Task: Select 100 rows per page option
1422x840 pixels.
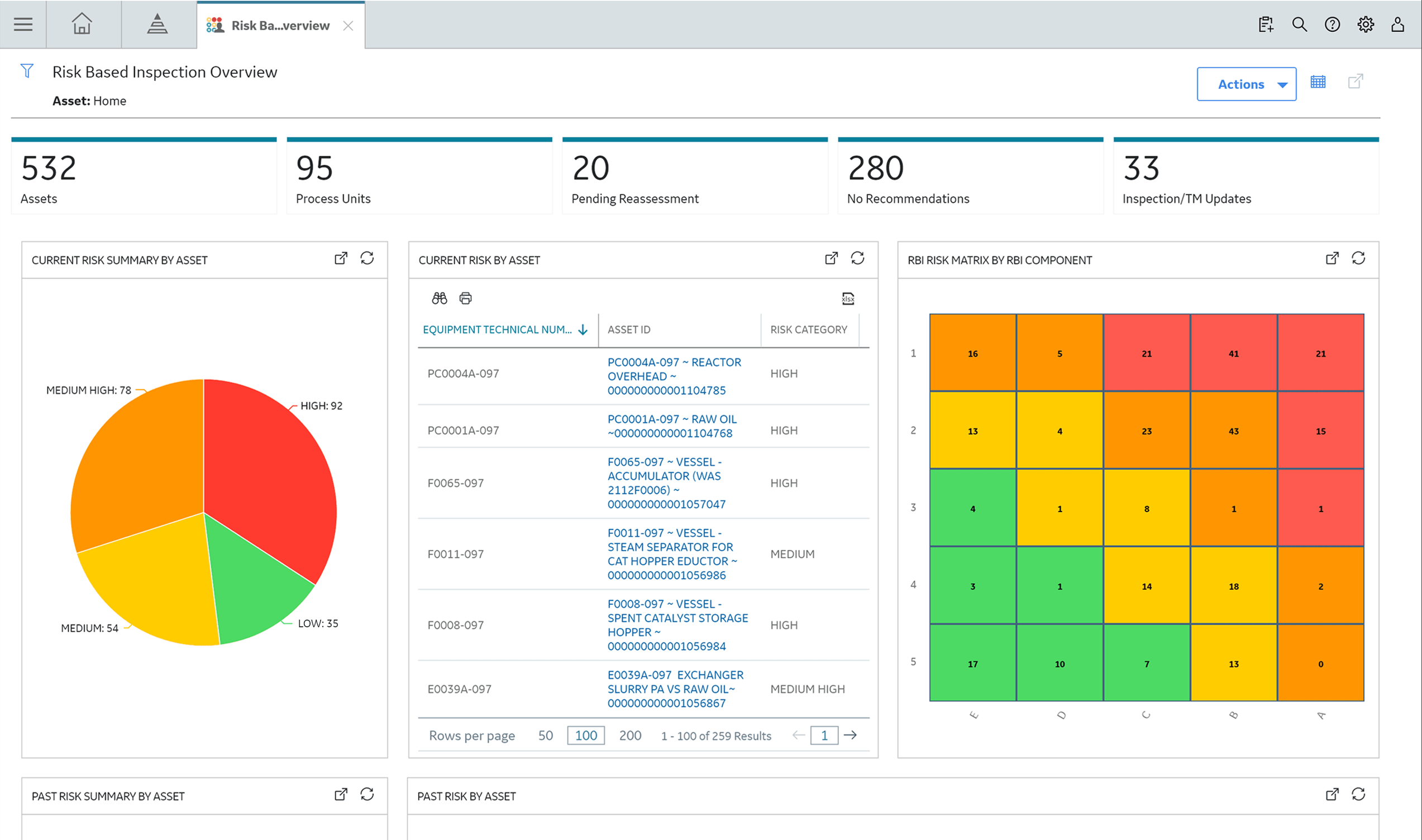Action: tap(585, 736)
